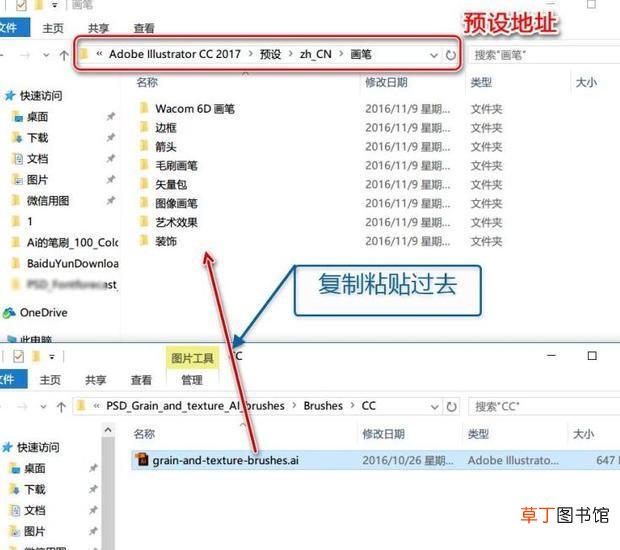Sort by 修改日期 column in top window
Screen dimensions: 620x550
[386, 82]
